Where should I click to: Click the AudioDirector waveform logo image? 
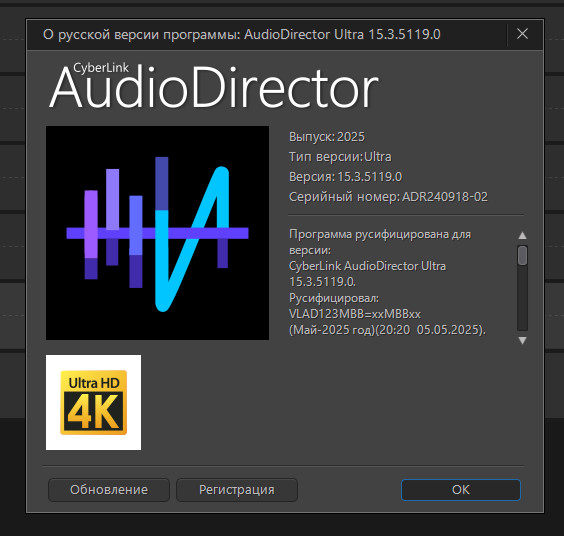point(157,233)
